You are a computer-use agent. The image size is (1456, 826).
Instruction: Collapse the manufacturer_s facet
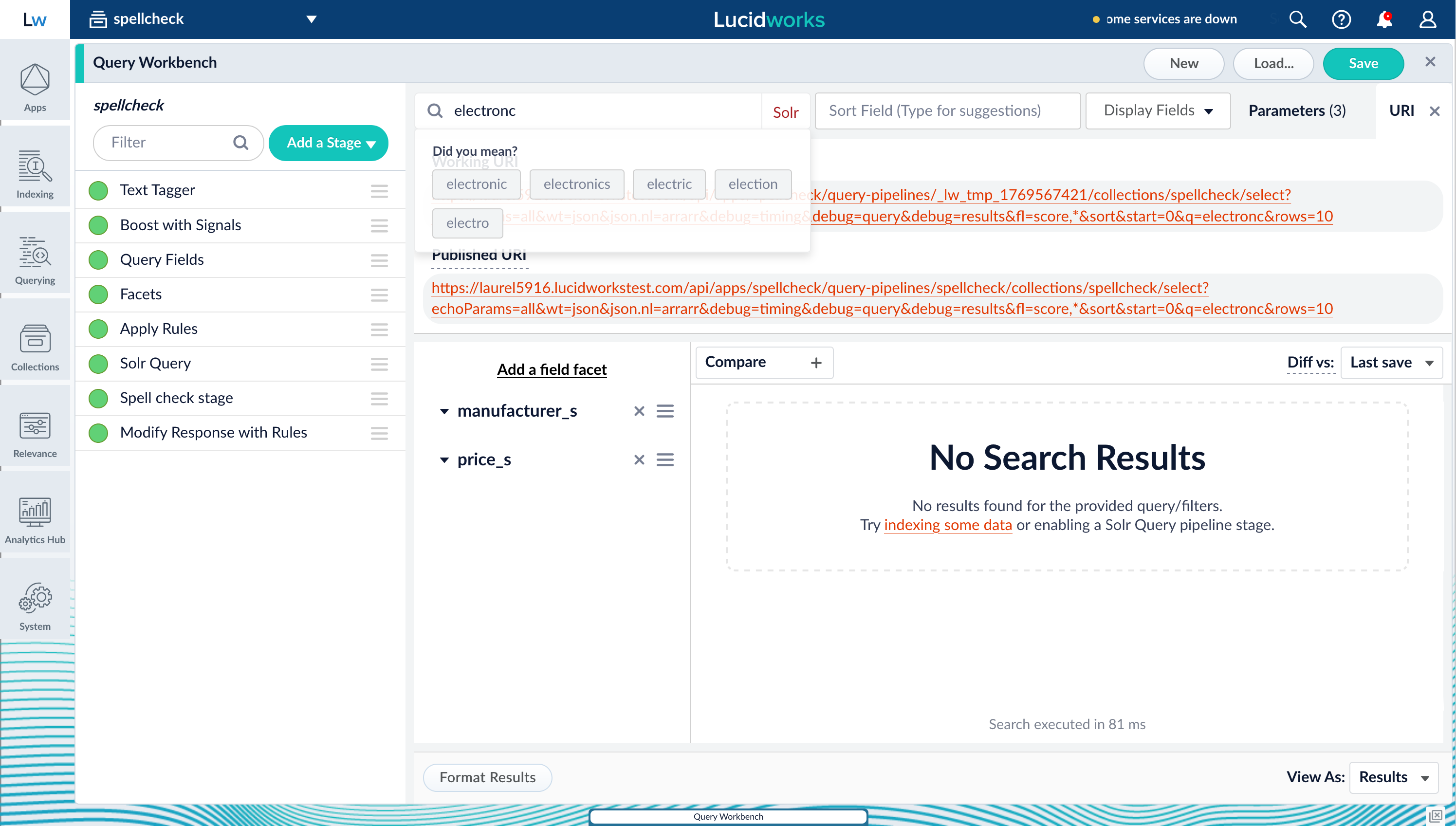click(x=444, y=411)
